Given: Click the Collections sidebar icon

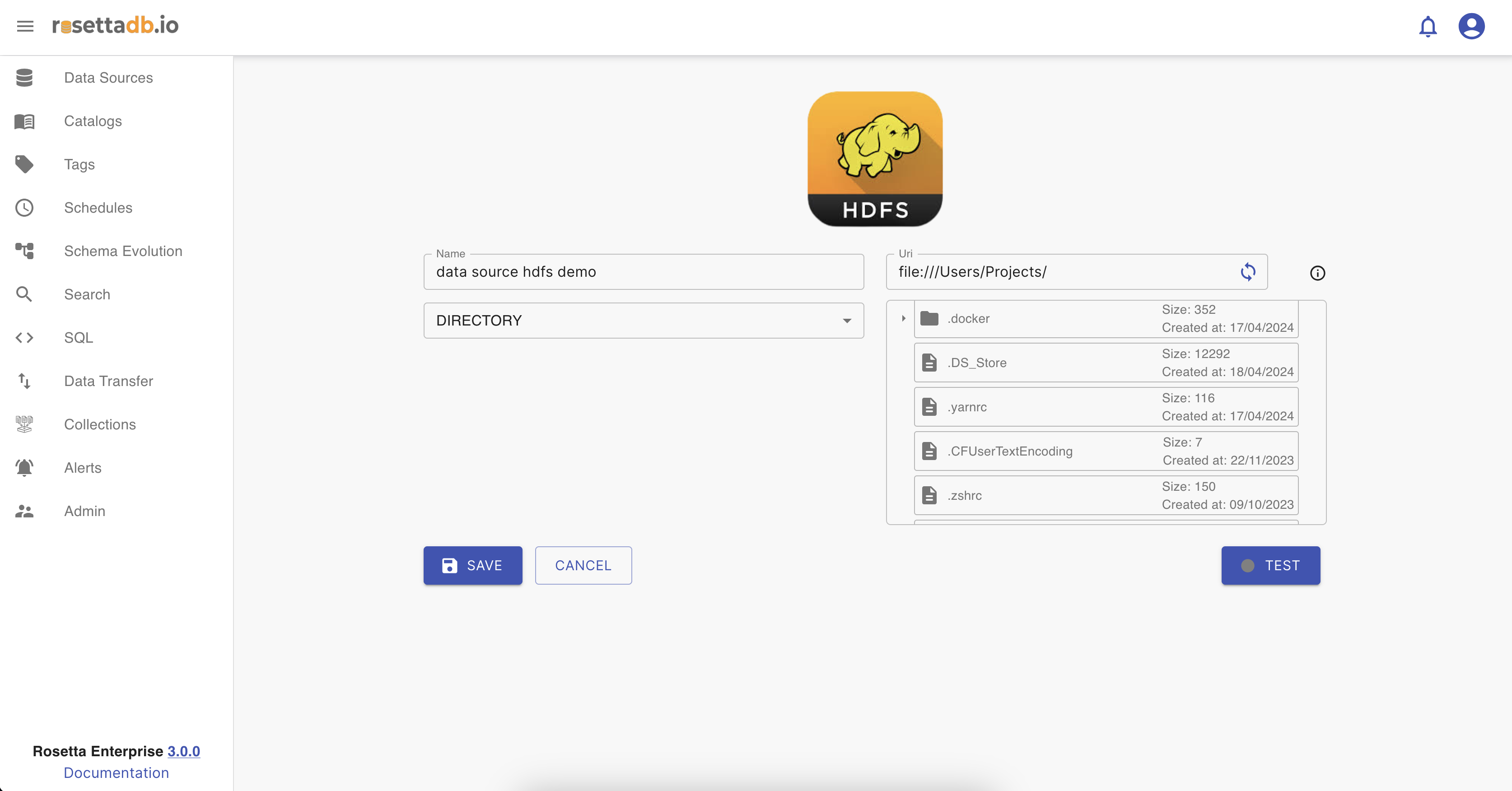Looking at the screenshot, I should click(25, 424).
